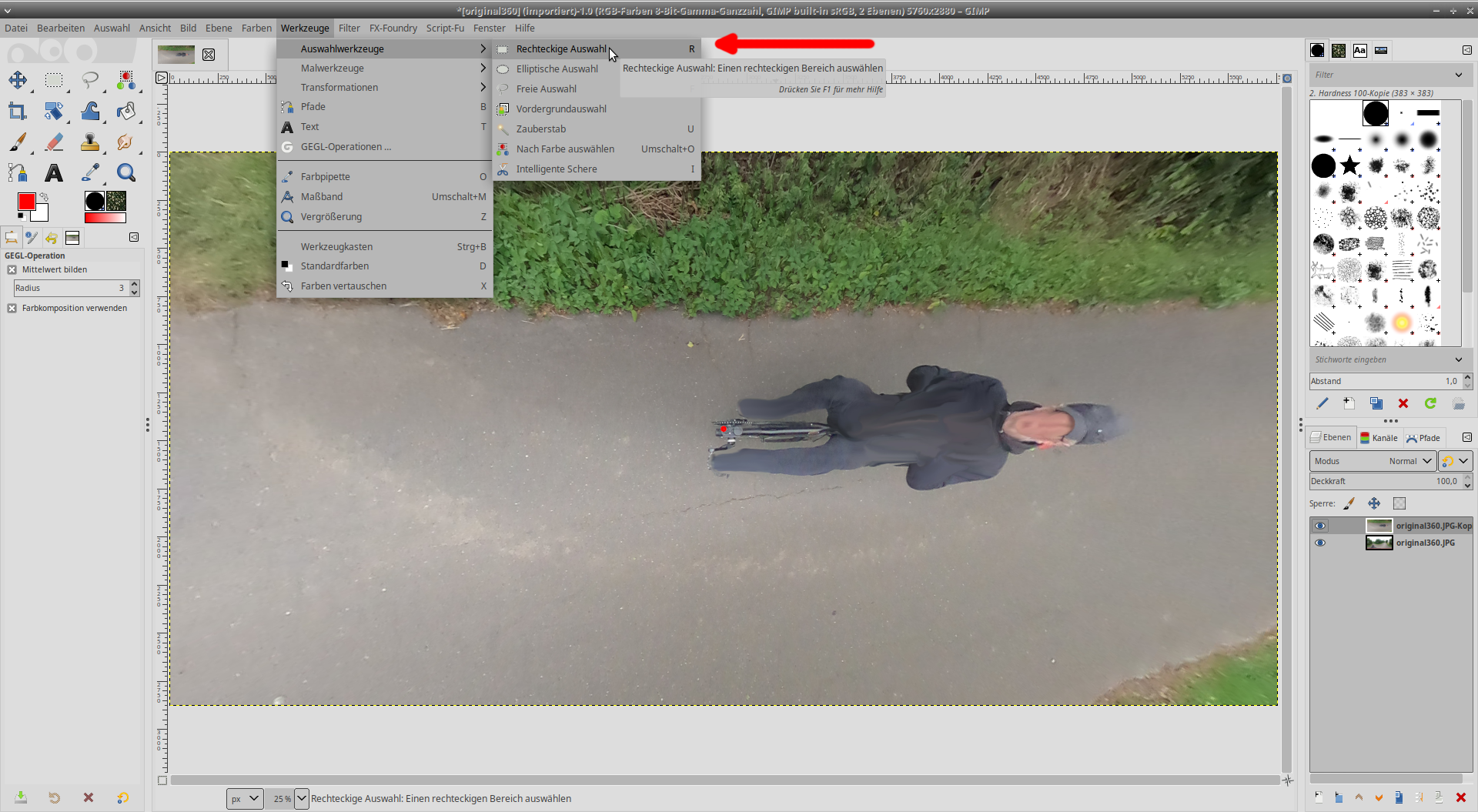This screenshot has height=812, width=1478.
Task: Pick the Clone stamp tool
Action: coord(90,142)
